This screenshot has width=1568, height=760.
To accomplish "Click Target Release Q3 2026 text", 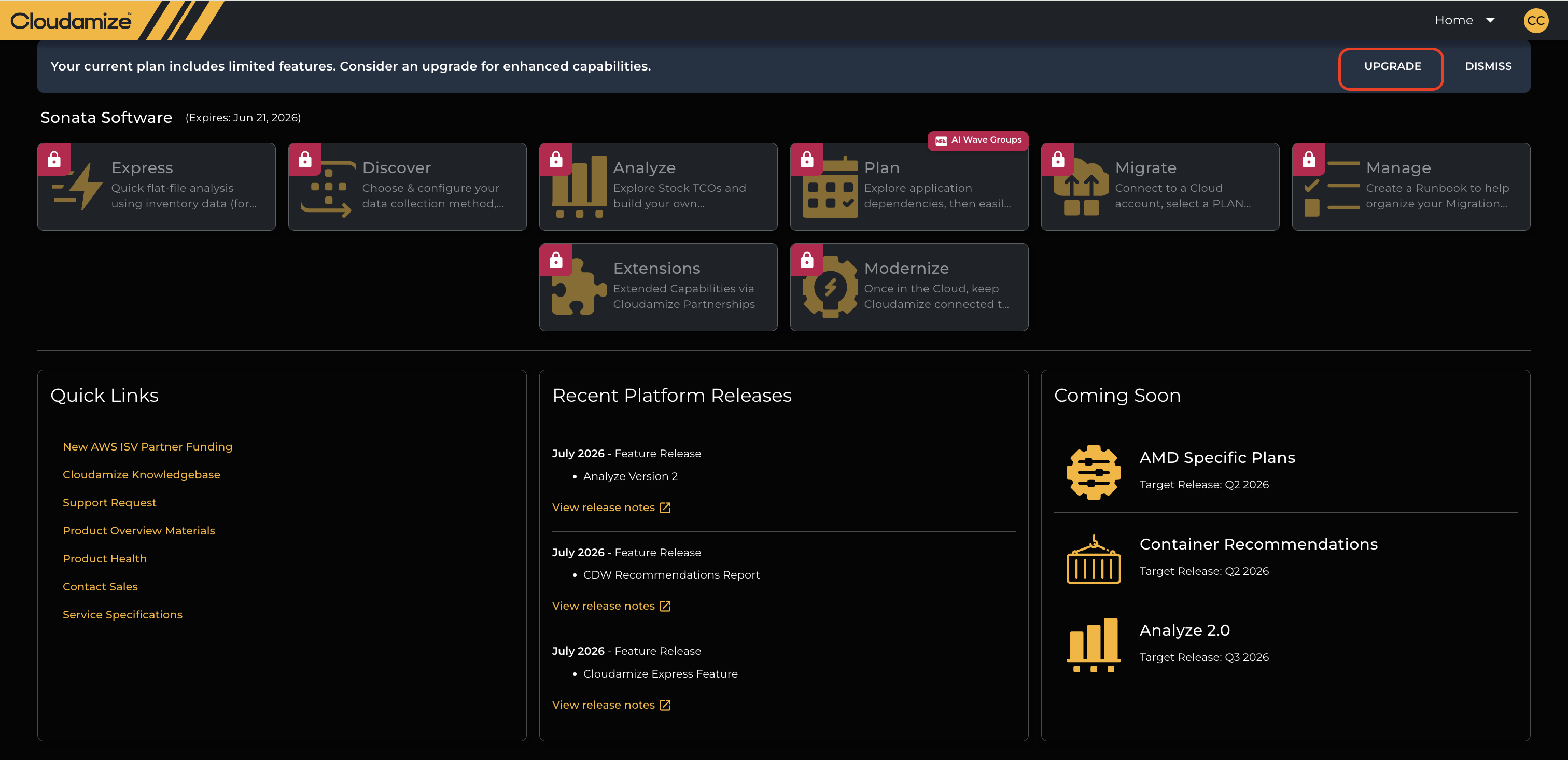I will point(1204,657).
